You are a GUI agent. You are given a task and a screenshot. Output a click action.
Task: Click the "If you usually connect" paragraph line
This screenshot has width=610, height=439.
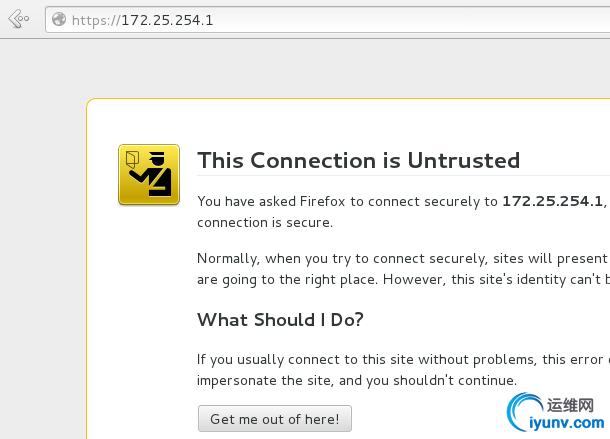click(403, 360)
